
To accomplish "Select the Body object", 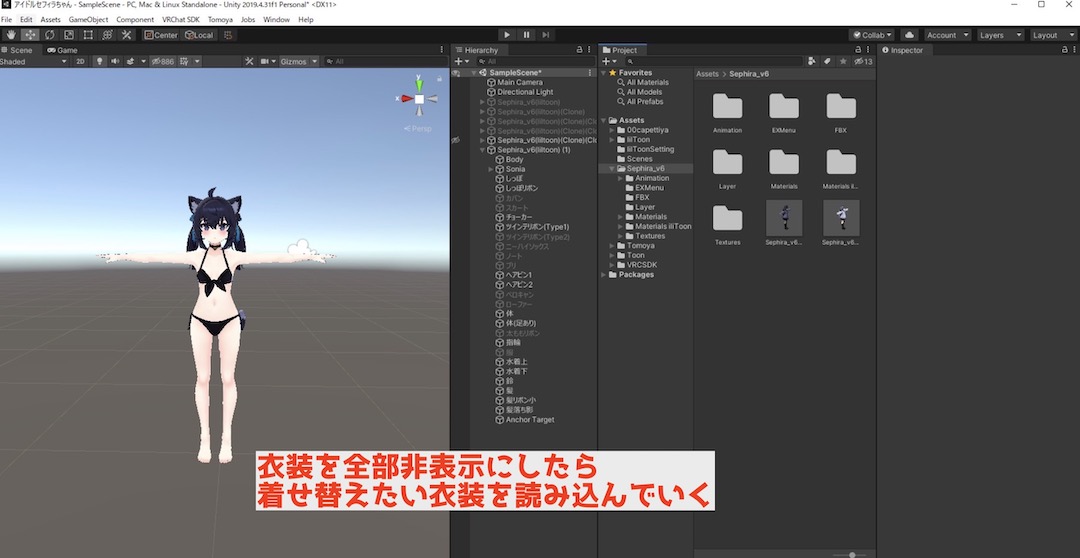I will coord(514,159).
